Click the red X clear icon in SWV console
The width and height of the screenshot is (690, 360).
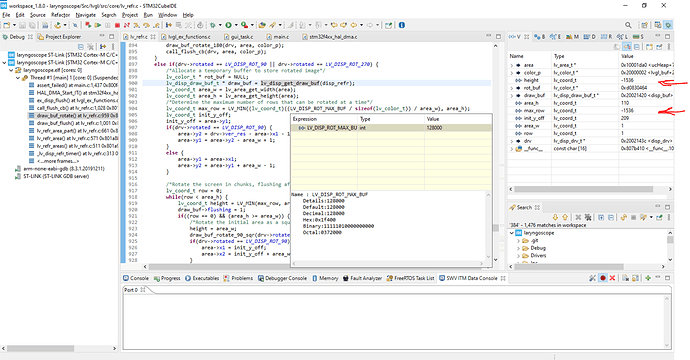pos(612,278)
